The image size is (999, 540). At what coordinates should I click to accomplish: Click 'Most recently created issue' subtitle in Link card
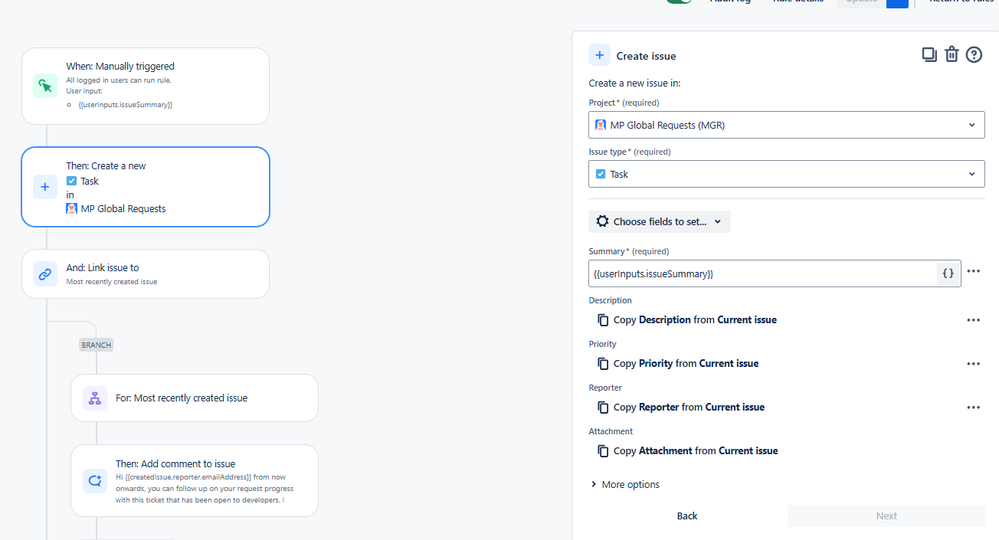[111, 281]
